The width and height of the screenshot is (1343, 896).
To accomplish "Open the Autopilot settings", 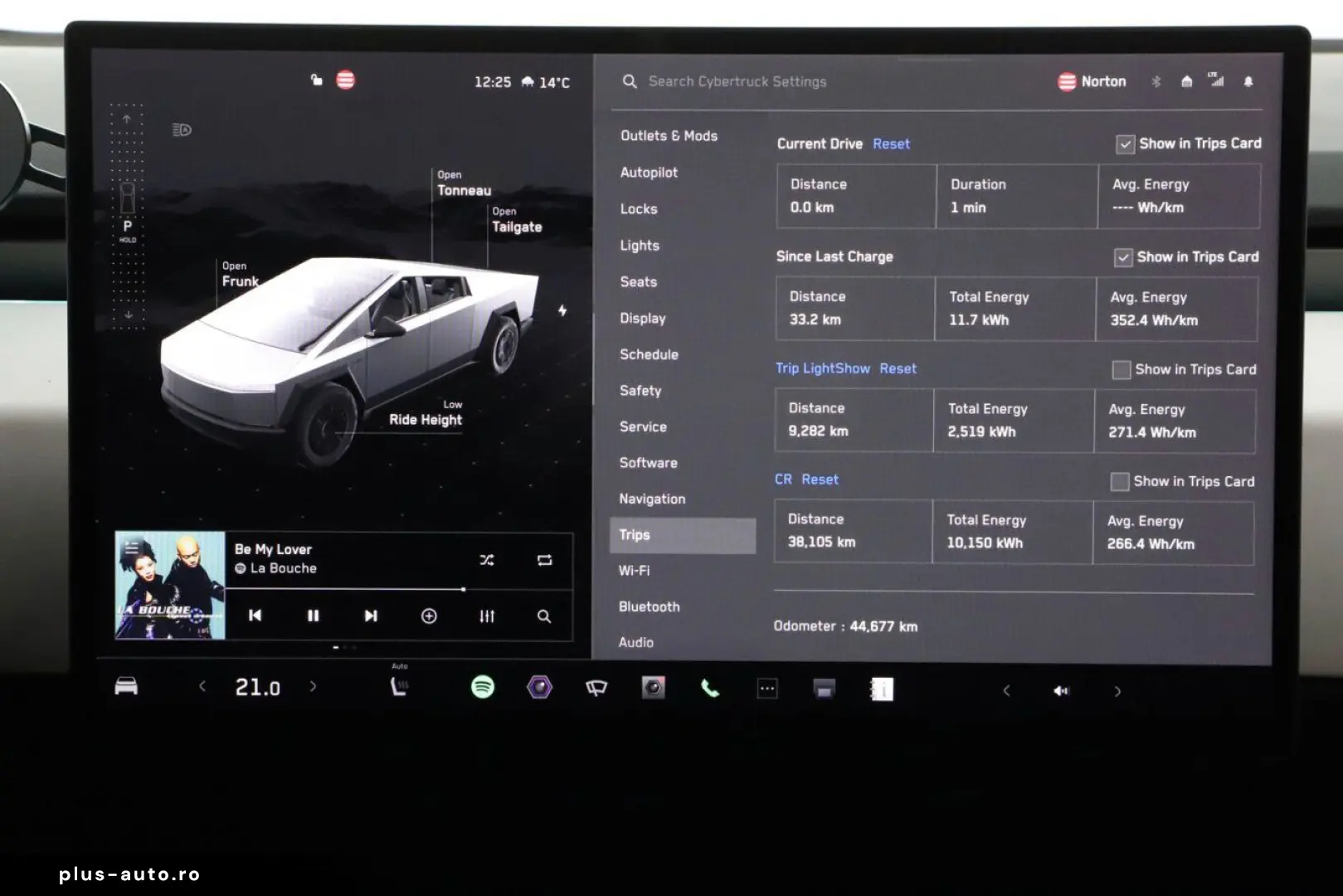I will point(650,173).
